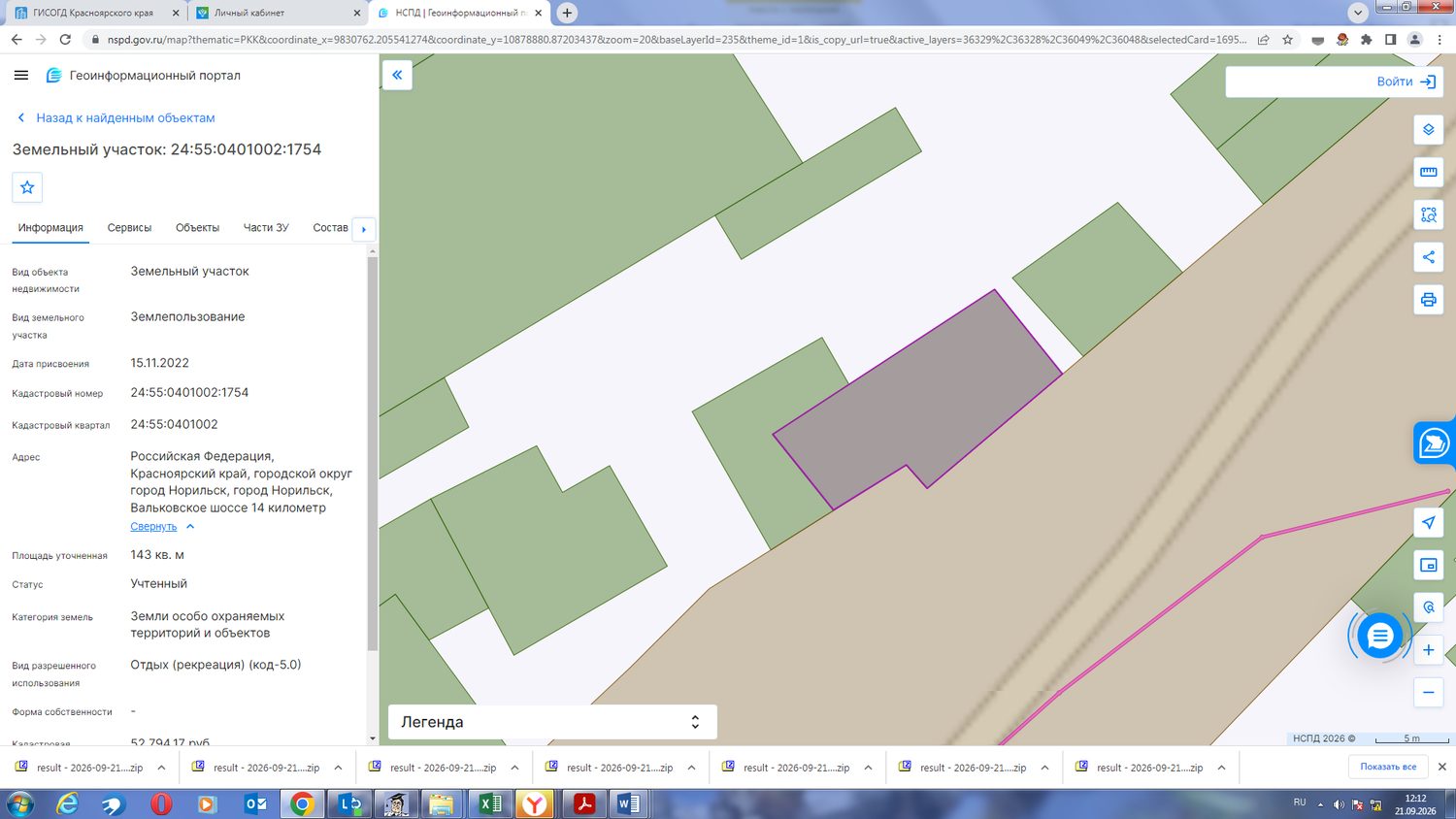Viewport: 1456px width, 819px height.
Task: Click the cadastral number 24:55:0401002:1754 value
Action: (x=189, y=392)
